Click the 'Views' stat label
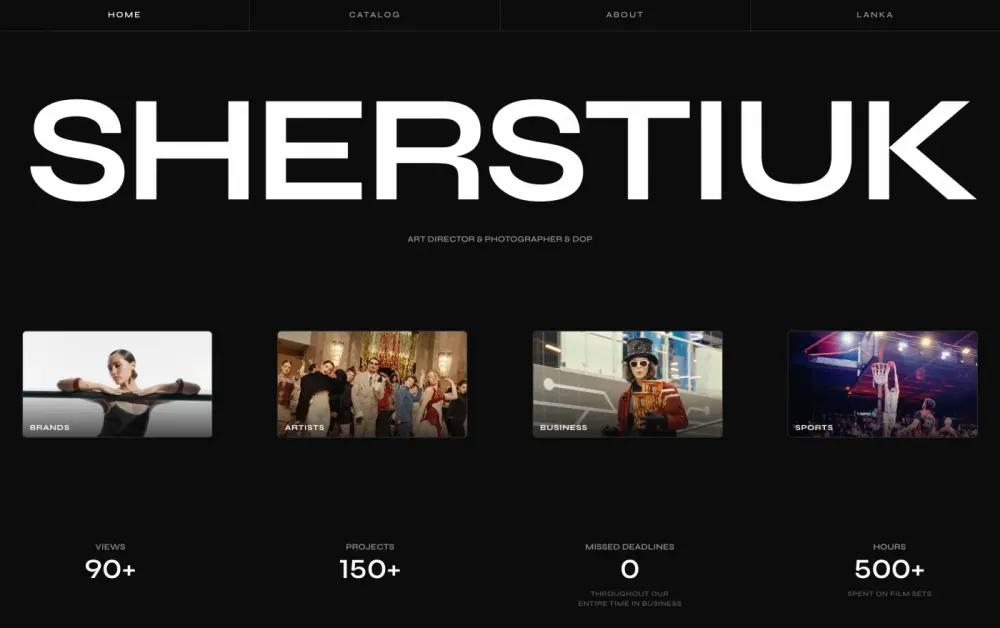 (110, 547)
